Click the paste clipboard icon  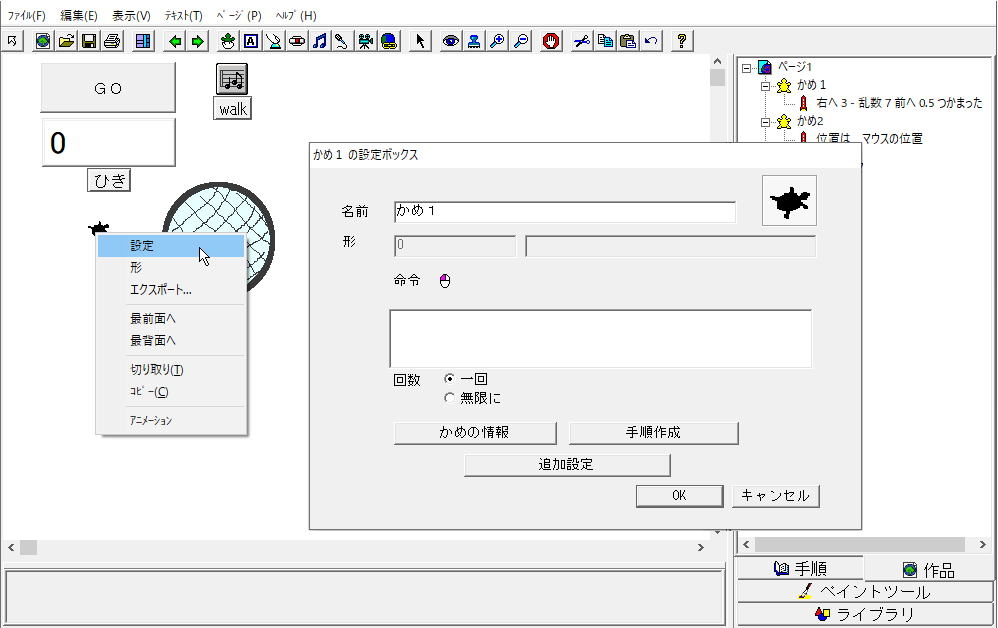pos(628,41)
